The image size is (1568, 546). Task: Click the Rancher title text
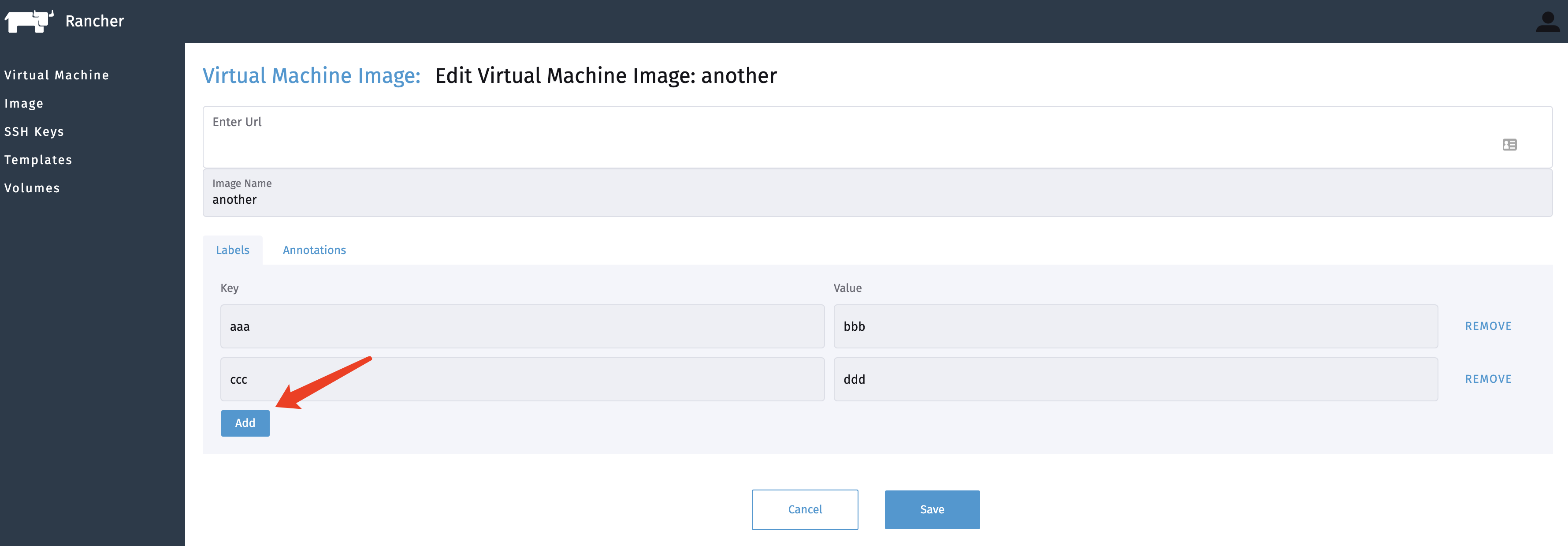(x=94, y=21)
